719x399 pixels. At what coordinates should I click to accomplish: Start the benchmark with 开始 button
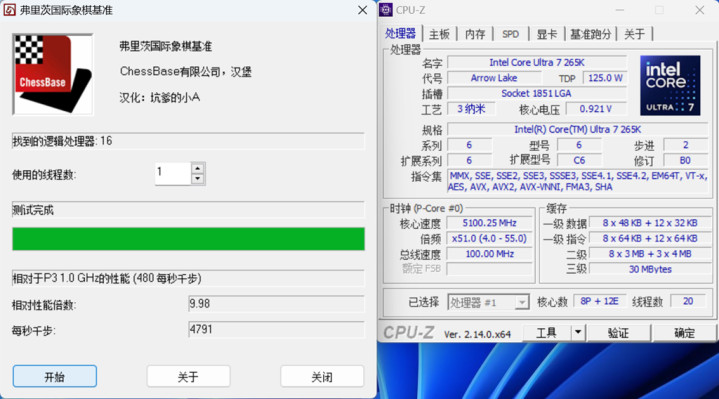(55, 377)
